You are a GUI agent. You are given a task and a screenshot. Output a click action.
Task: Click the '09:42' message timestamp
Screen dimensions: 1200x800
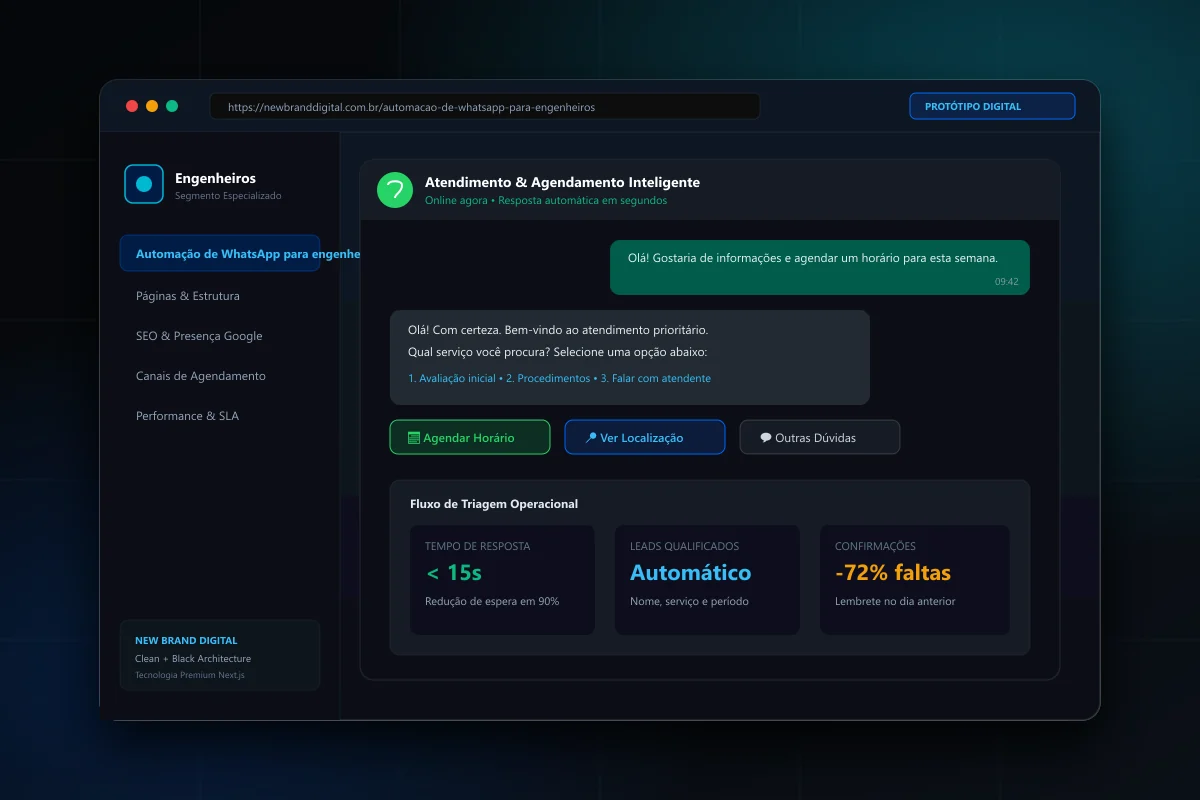1006,282
